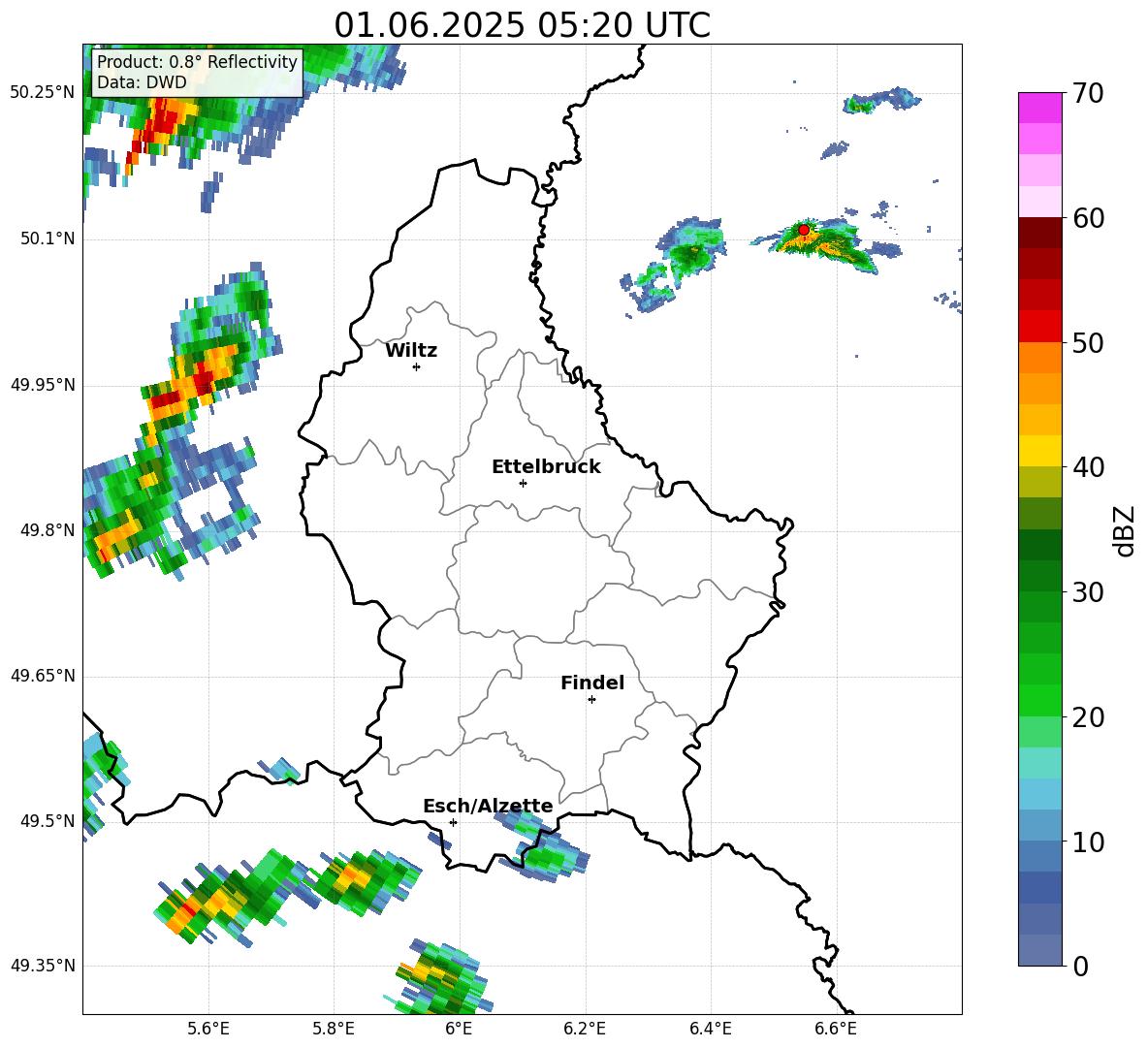Click the red dot marker on the eastern storm cell

804,230
